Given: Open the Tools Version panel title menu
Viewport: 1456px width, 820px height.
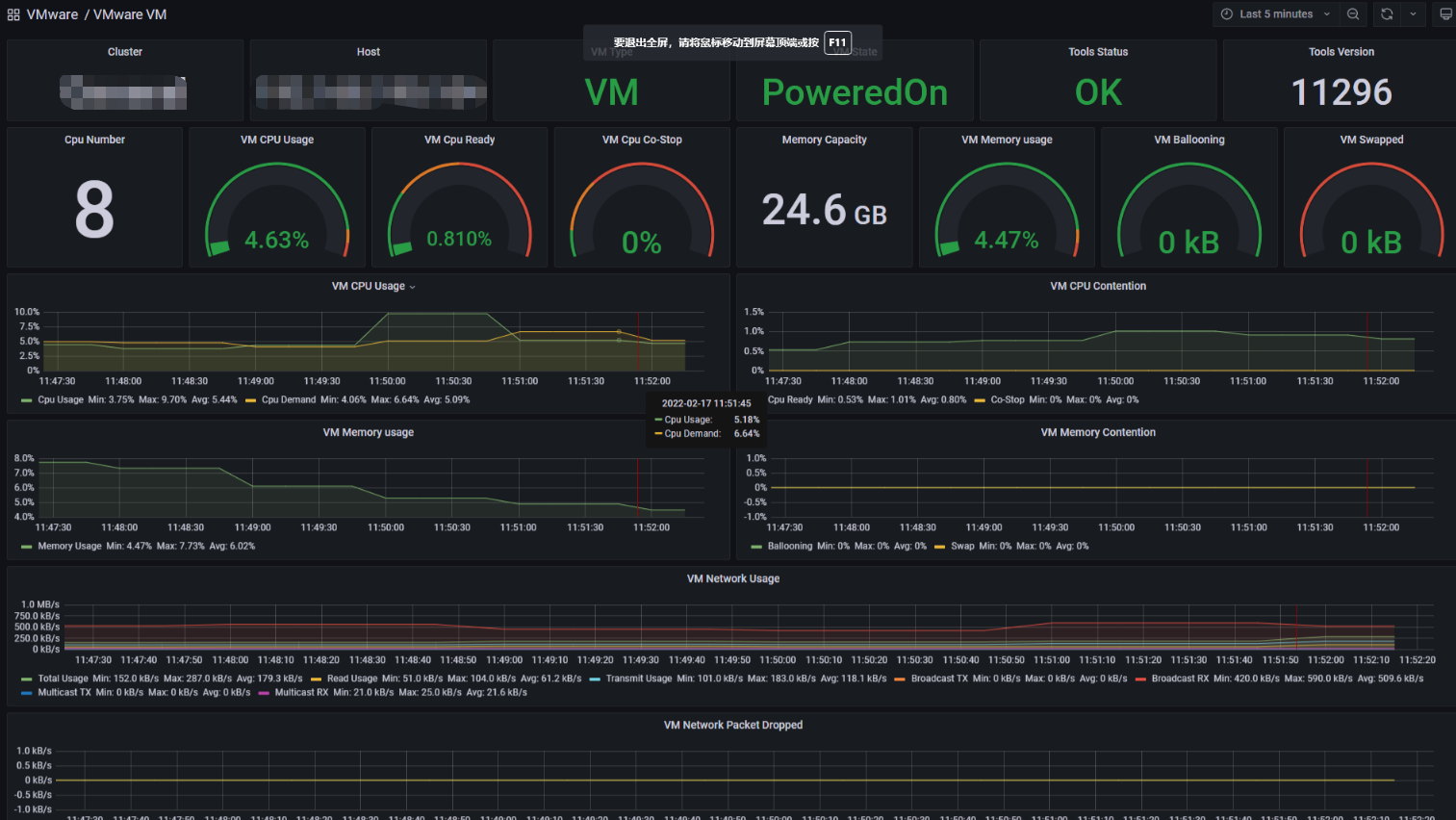Looking at the screenshot, I should coord(1341,52).
